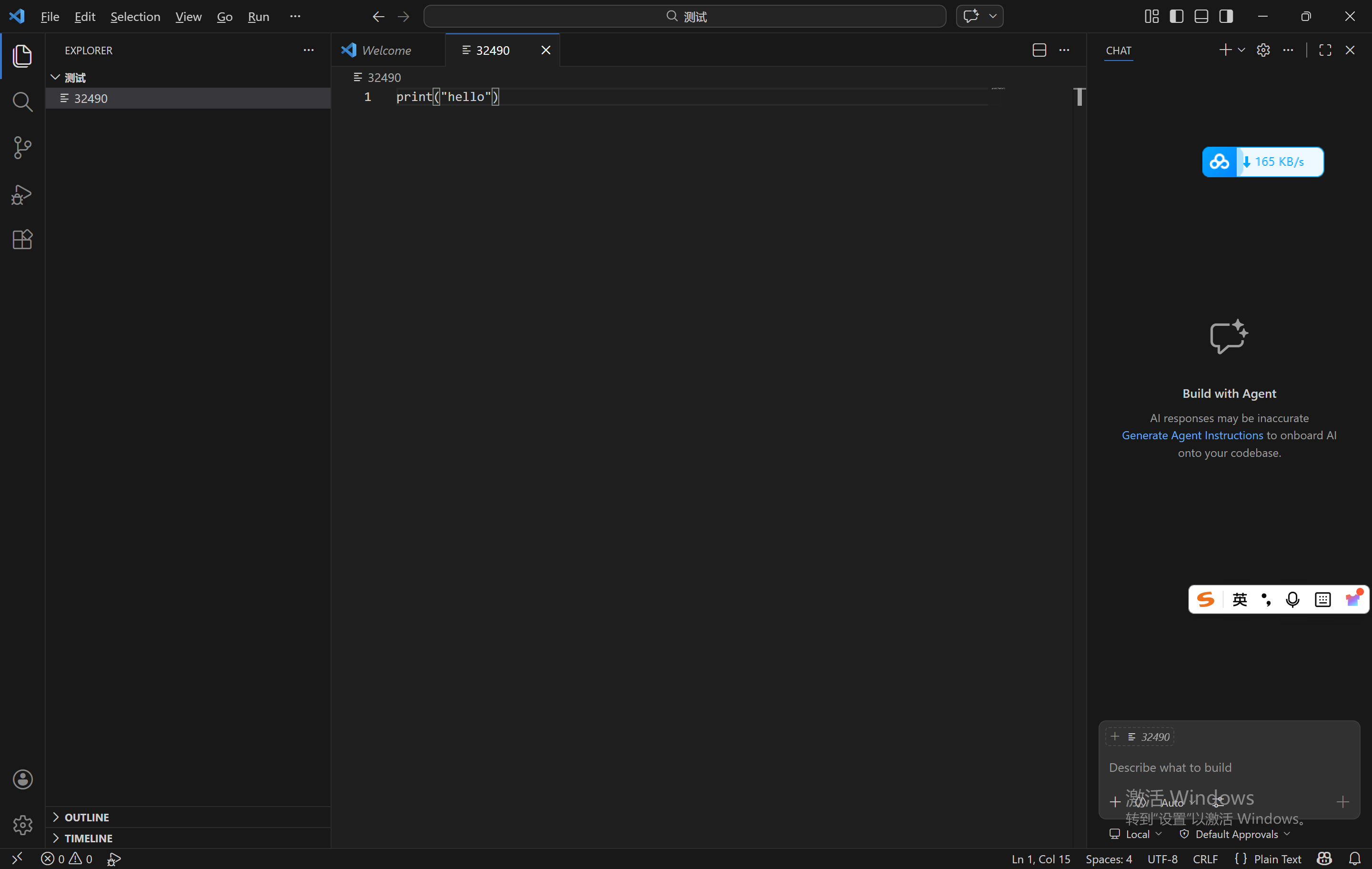Click the notifications bell in status bar
Screen dimensions: 1372x869
(1354, 858)
